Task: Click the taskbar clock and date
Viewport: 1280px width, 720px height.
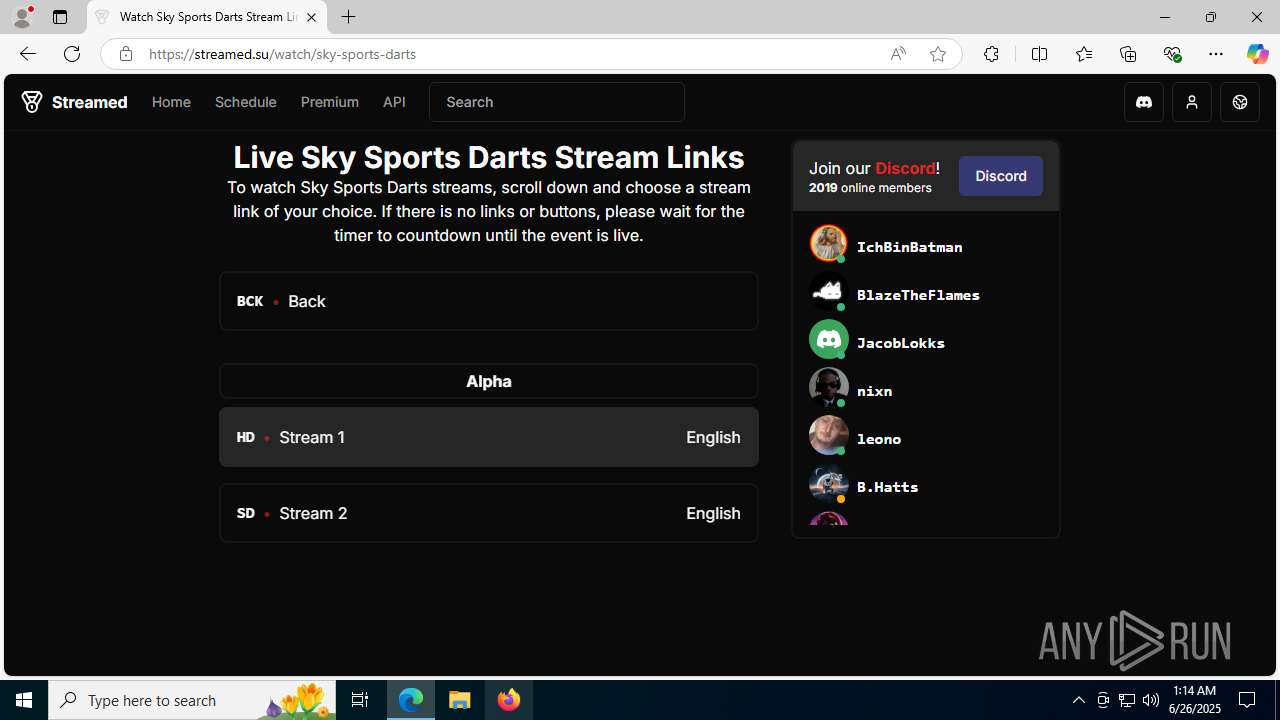Action: click(1195, 700)
